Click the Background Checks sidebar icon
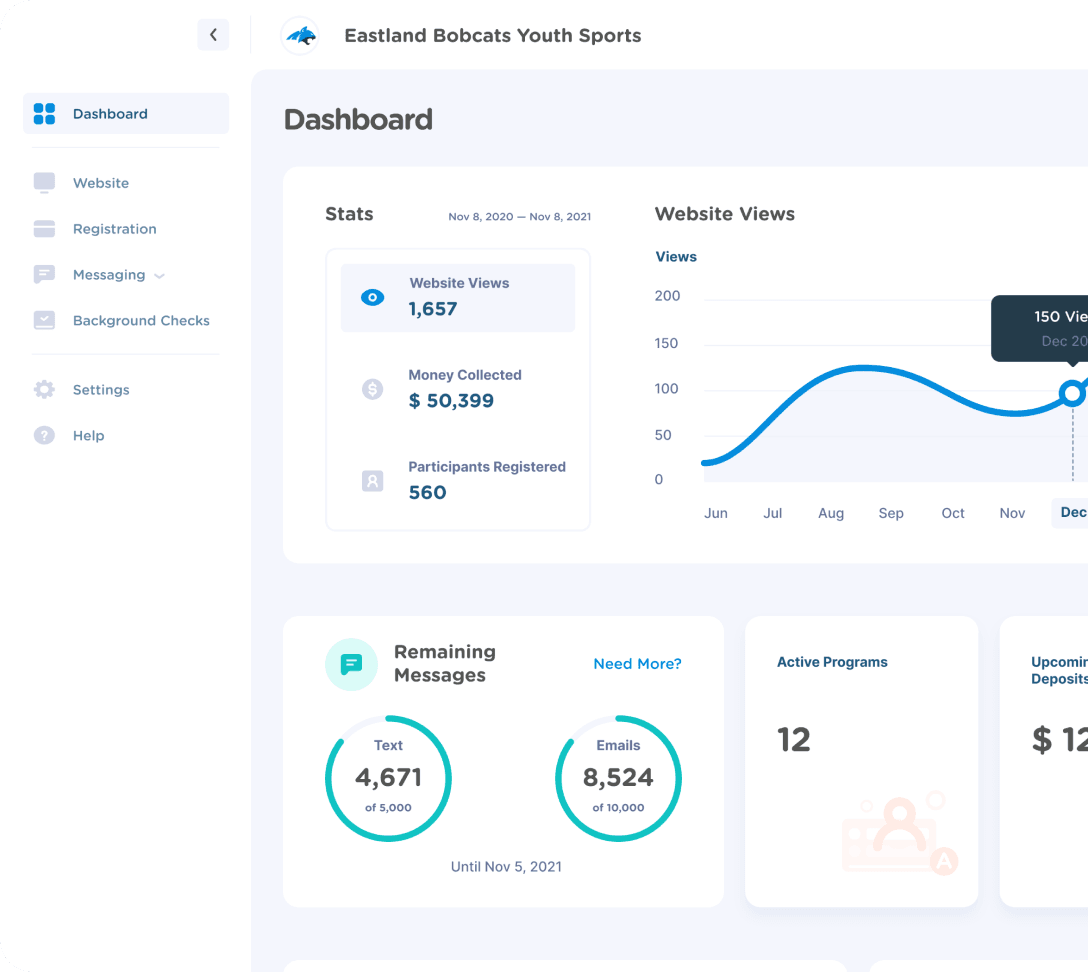 pyautogui.click(x=44, y=320)
